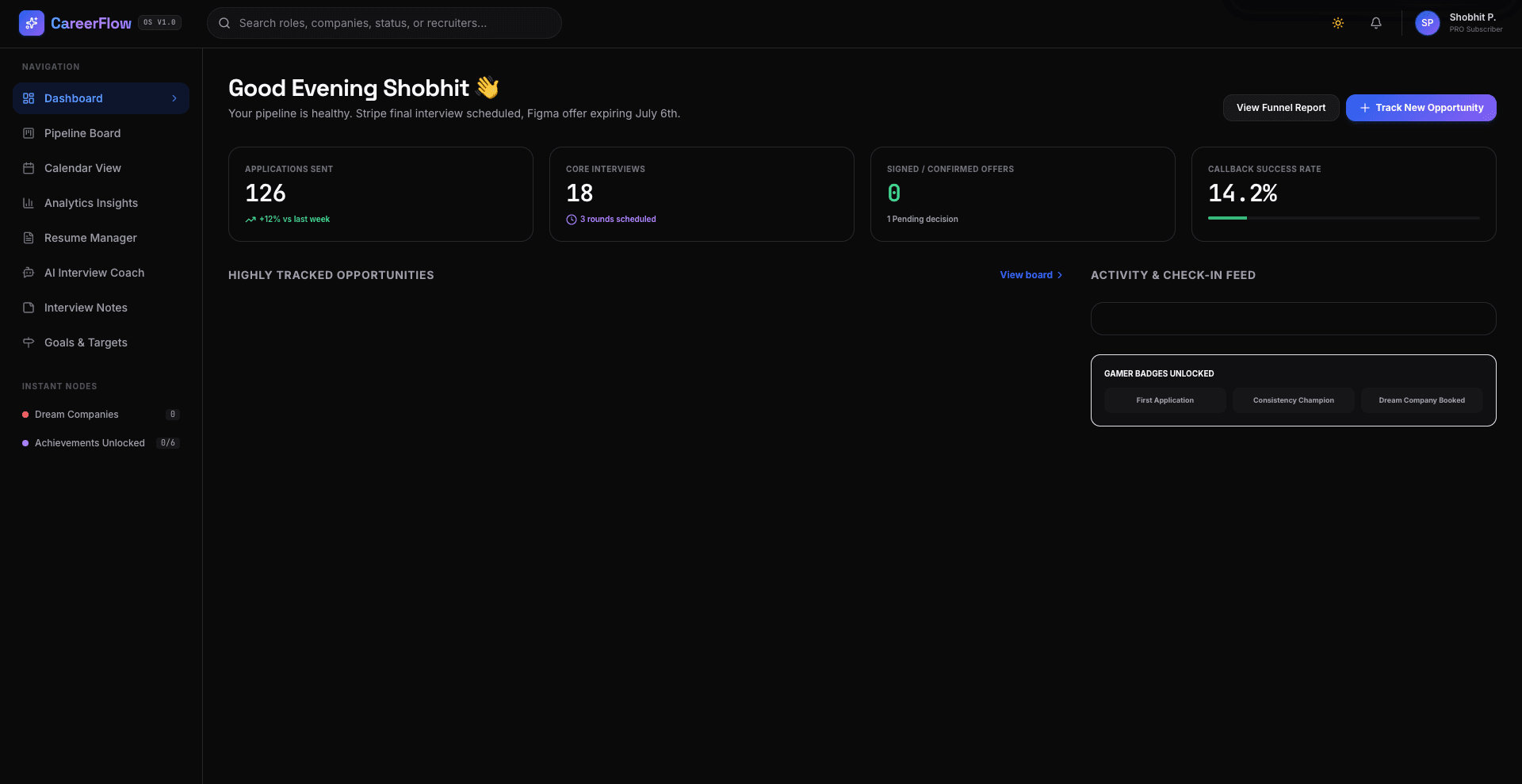Viewport: 1522px width, 784px height.
Task: Click the Dream Companies 0 count badge
Action: [x=173, y=415]
